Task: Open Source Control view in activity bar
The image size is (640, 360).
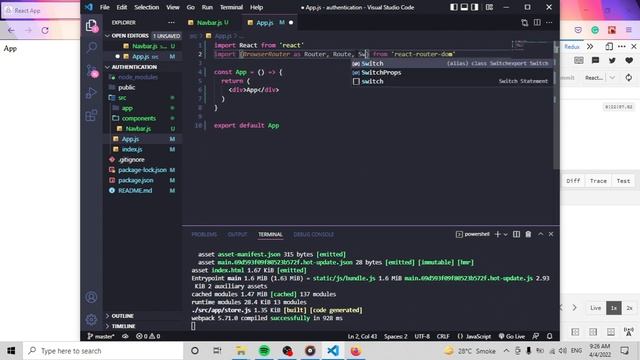Action: click(91, 71)
